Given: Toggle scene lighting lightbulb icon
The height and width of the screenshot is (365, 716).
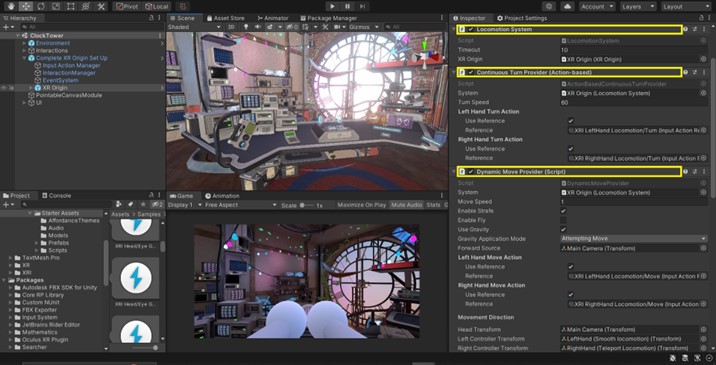Looking at the screenshot, I should [x=245, y=27].
